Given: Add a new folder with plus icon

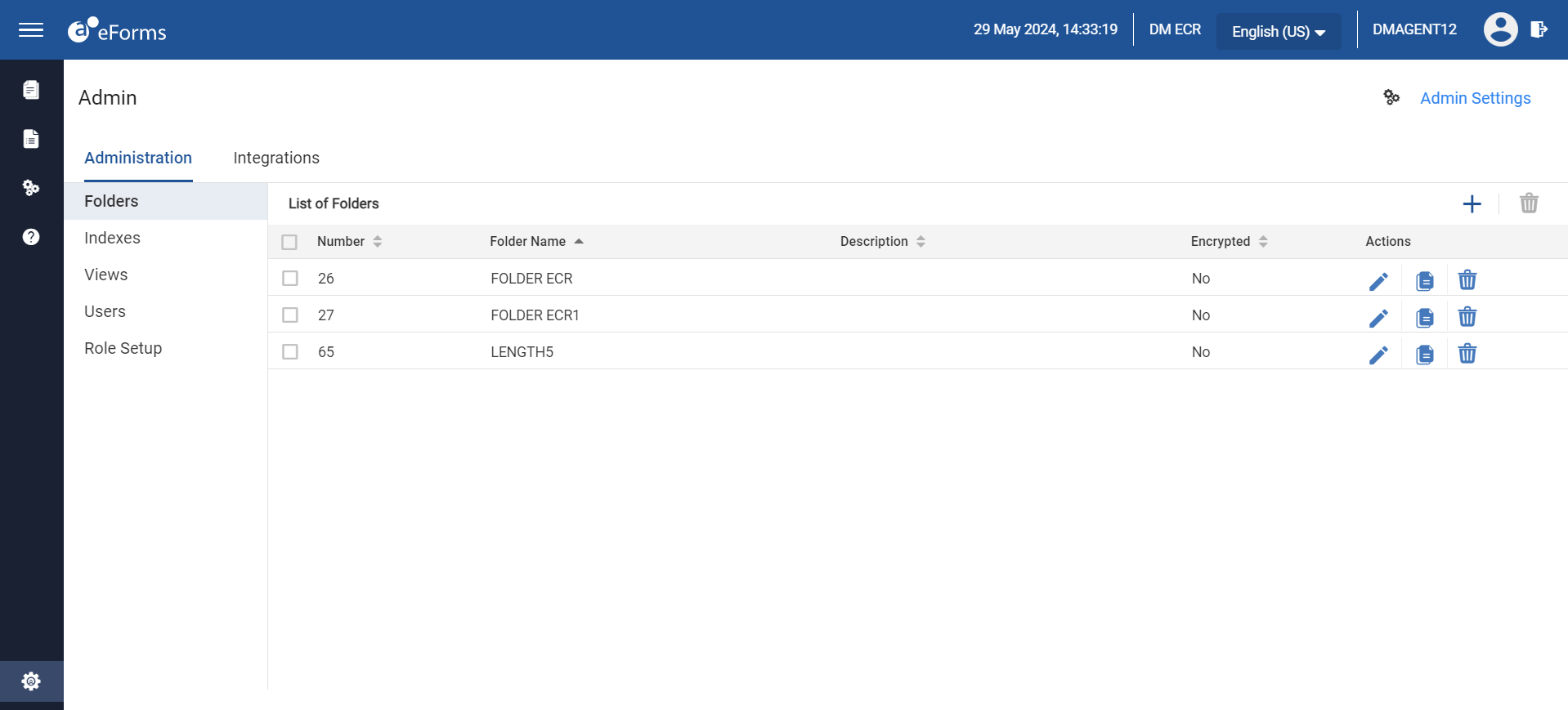Looking at the screenshot, I should point(1472,203).
